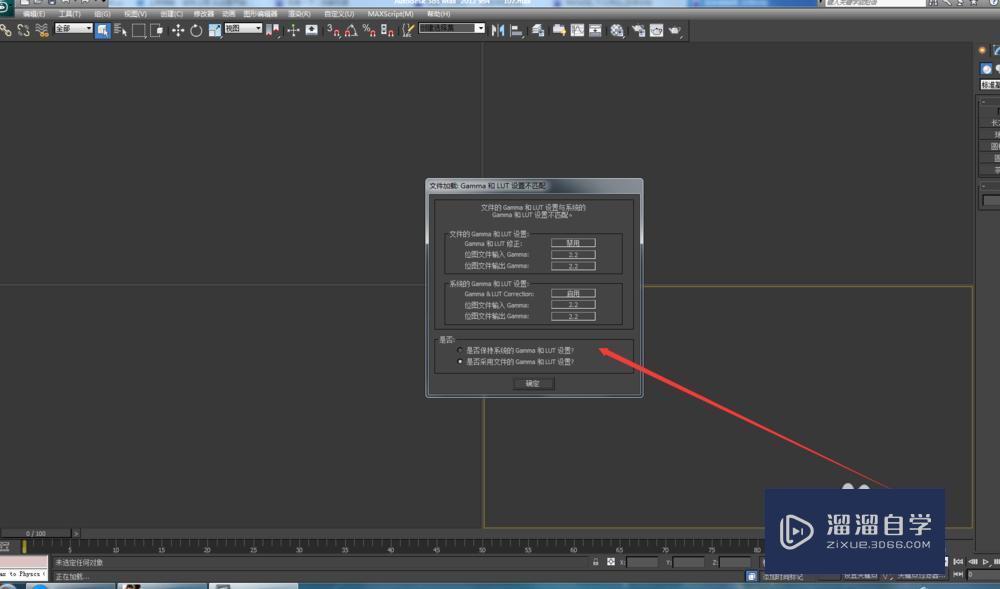Confirm the dialog with 确定

pos(532,382)
